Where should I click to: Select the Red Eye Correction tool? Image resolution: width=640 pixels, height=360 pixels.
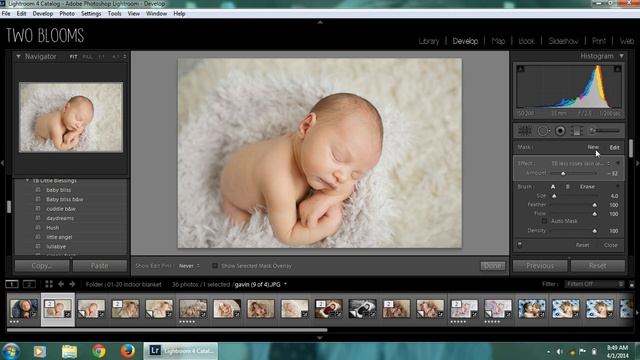click(x=560, y=131)
